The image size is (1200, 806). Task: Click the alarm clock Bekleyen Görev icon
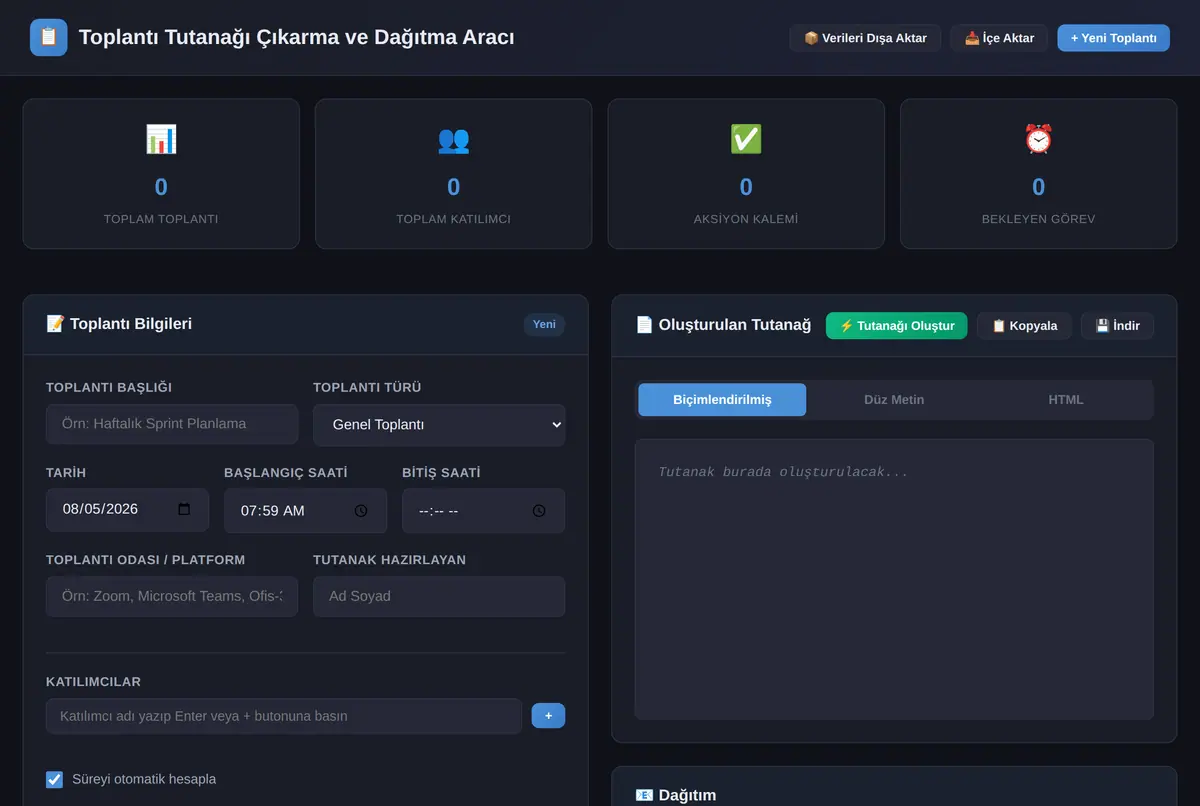(1038, 139)
